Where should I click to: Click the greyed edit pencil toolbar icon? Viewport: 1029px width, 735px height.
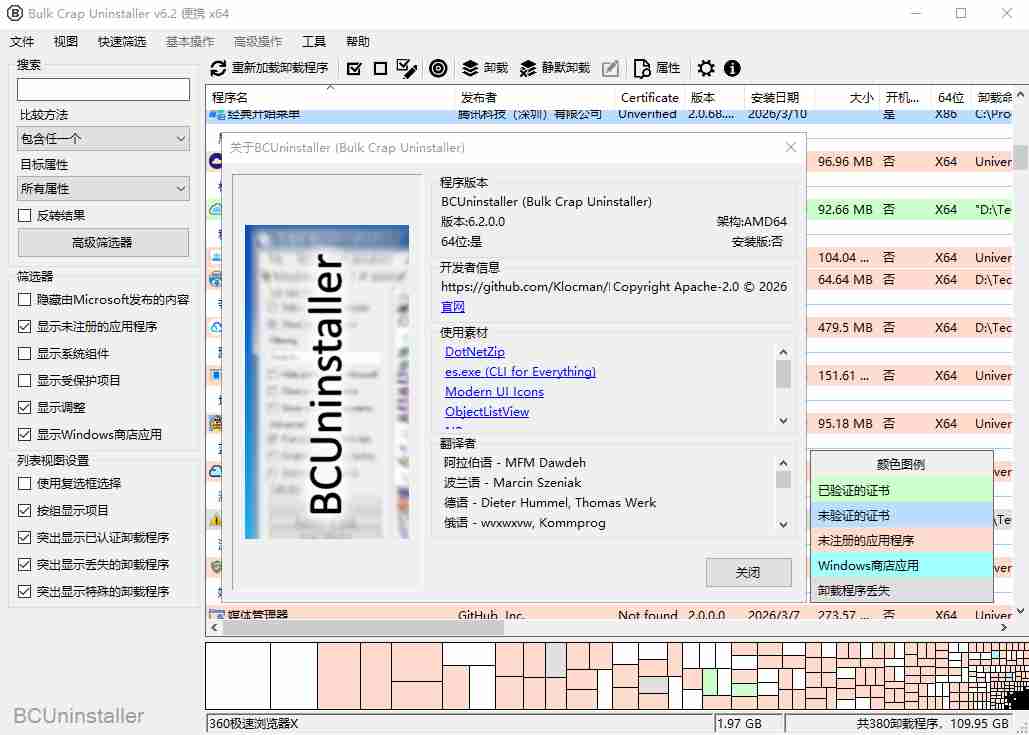610,68
